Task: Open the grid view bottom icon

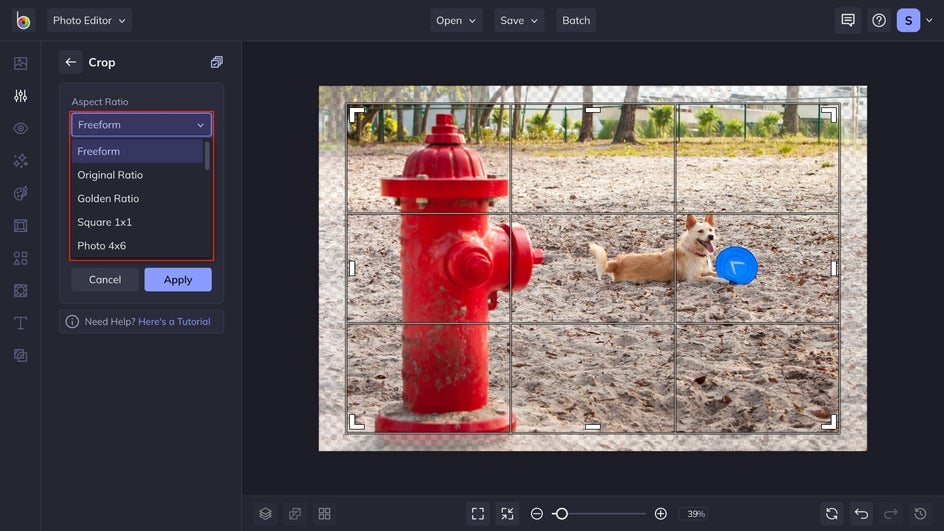Action: (x=324, y=514)
